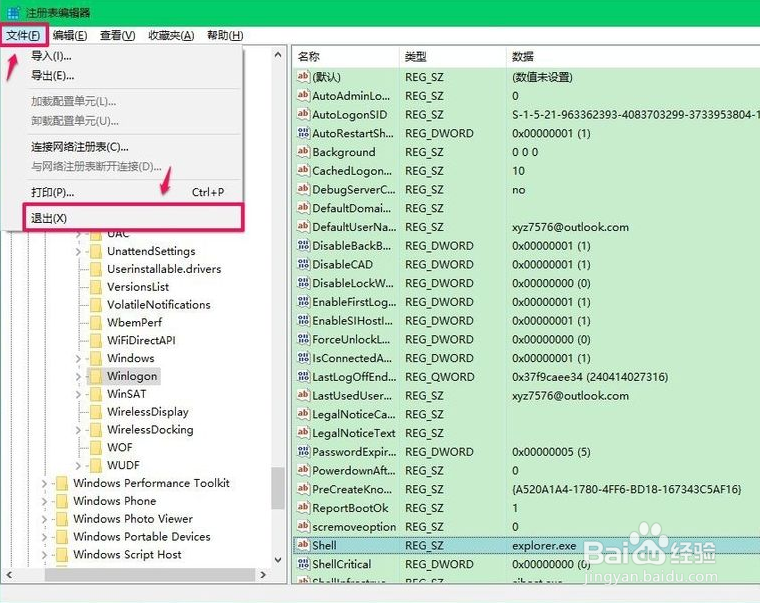Screen dimensions: 760x603
Task: Click the string icon beside ReportBootOk
Action: 303,508
